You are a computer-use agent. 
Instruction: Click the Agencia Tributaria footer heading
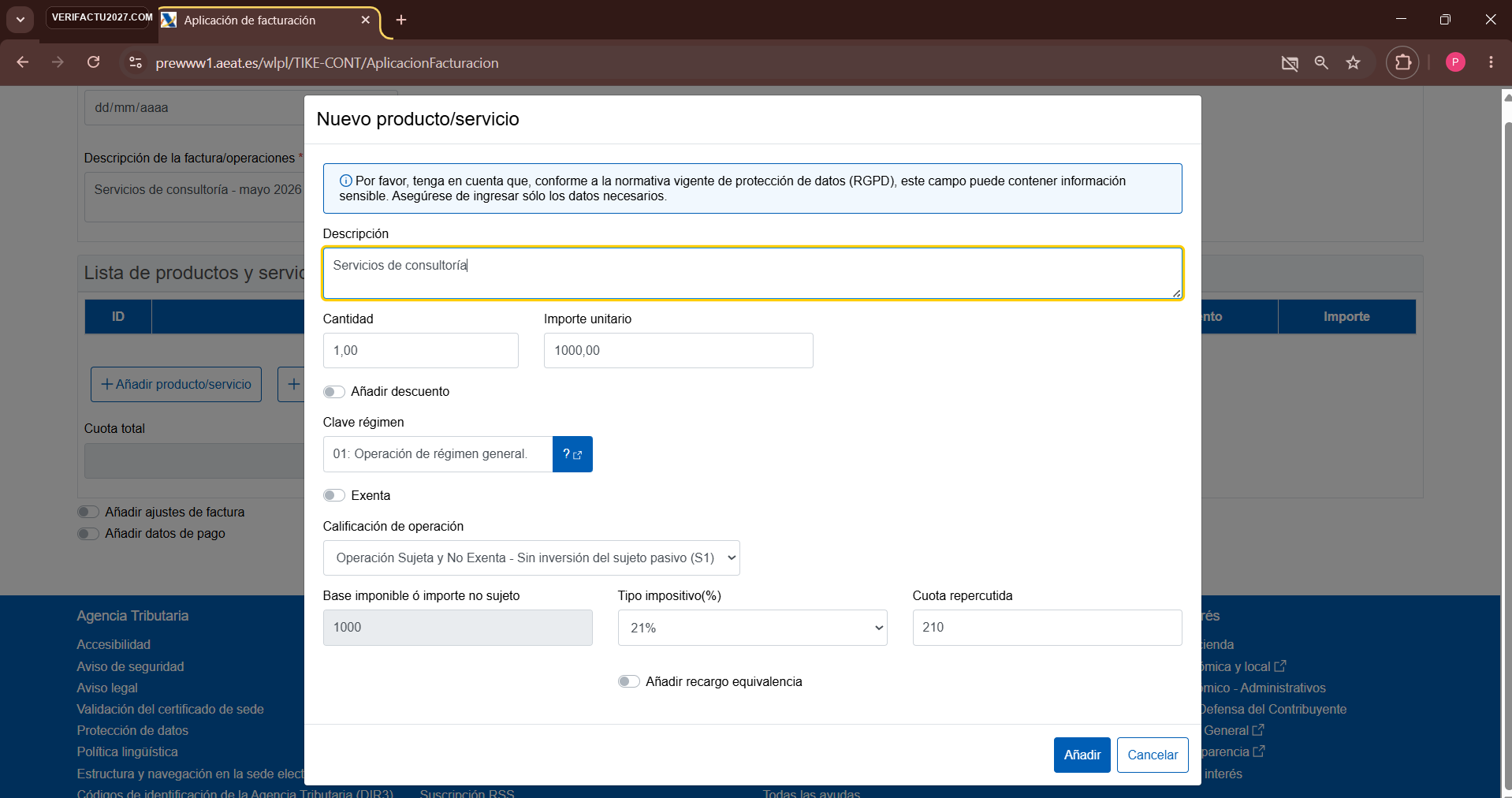pos(132,616)
